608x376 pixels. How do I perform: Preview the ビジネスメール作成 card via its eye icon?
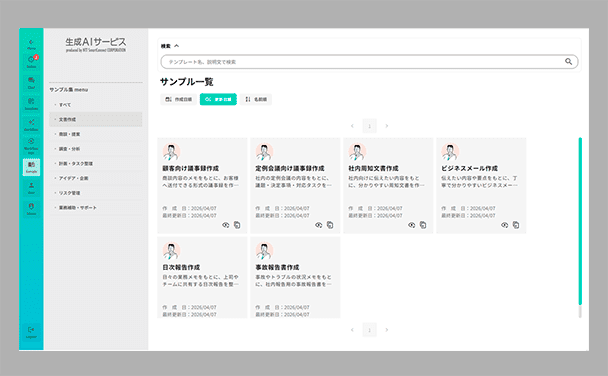point(504,225)
